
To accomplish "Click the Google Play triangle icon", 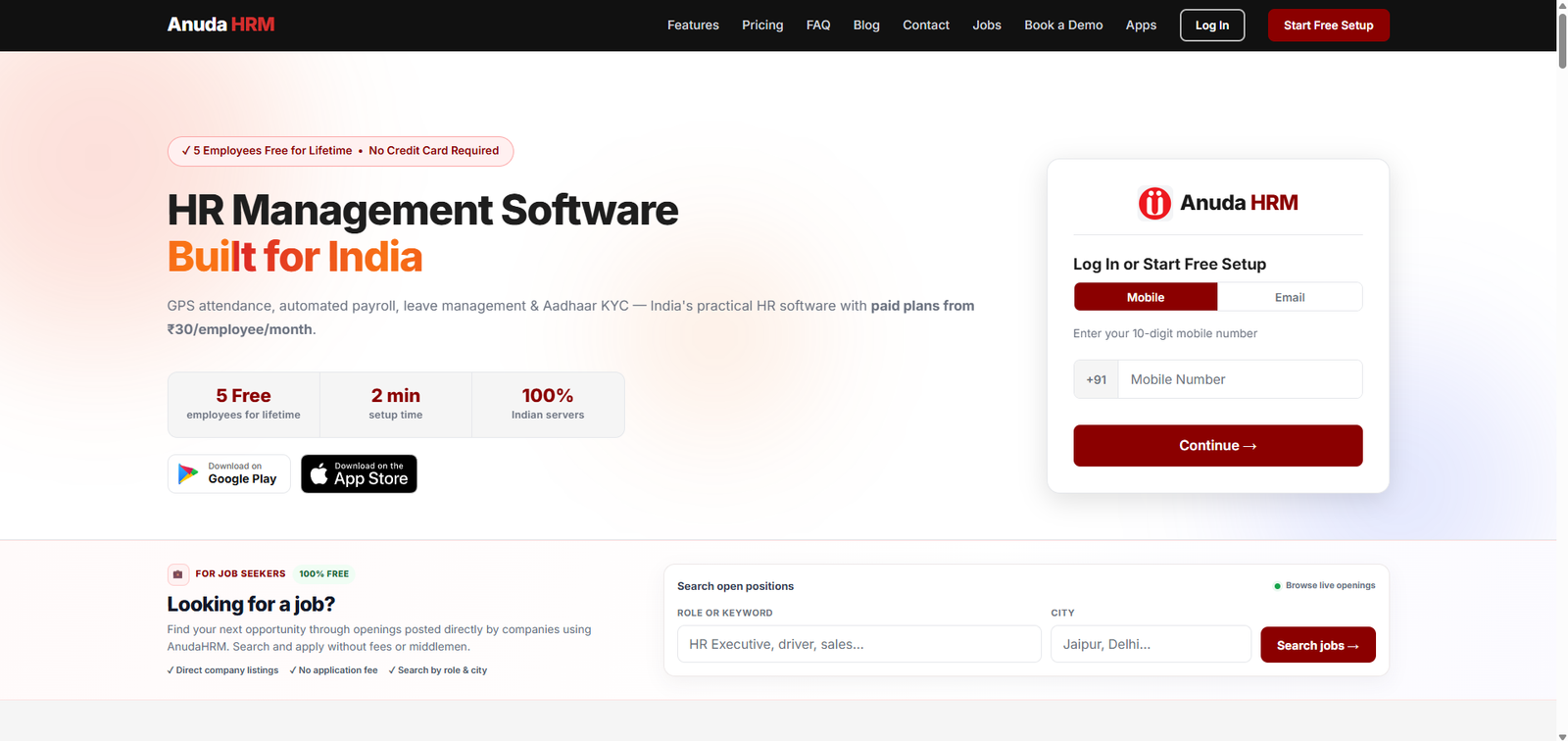I will pyautogui.click(x=188, y=474).
